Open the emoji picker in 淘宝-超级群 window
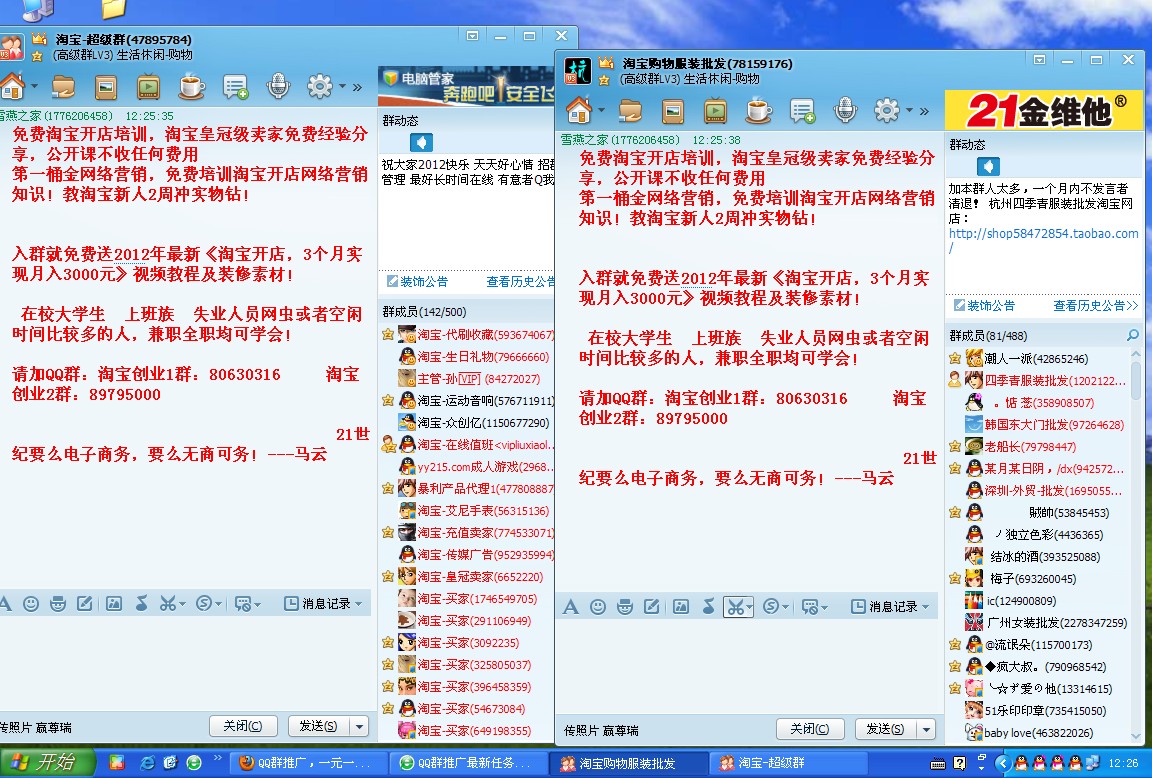The width and height of the screenshot is (1152, 778). click(x=31, y=604)
